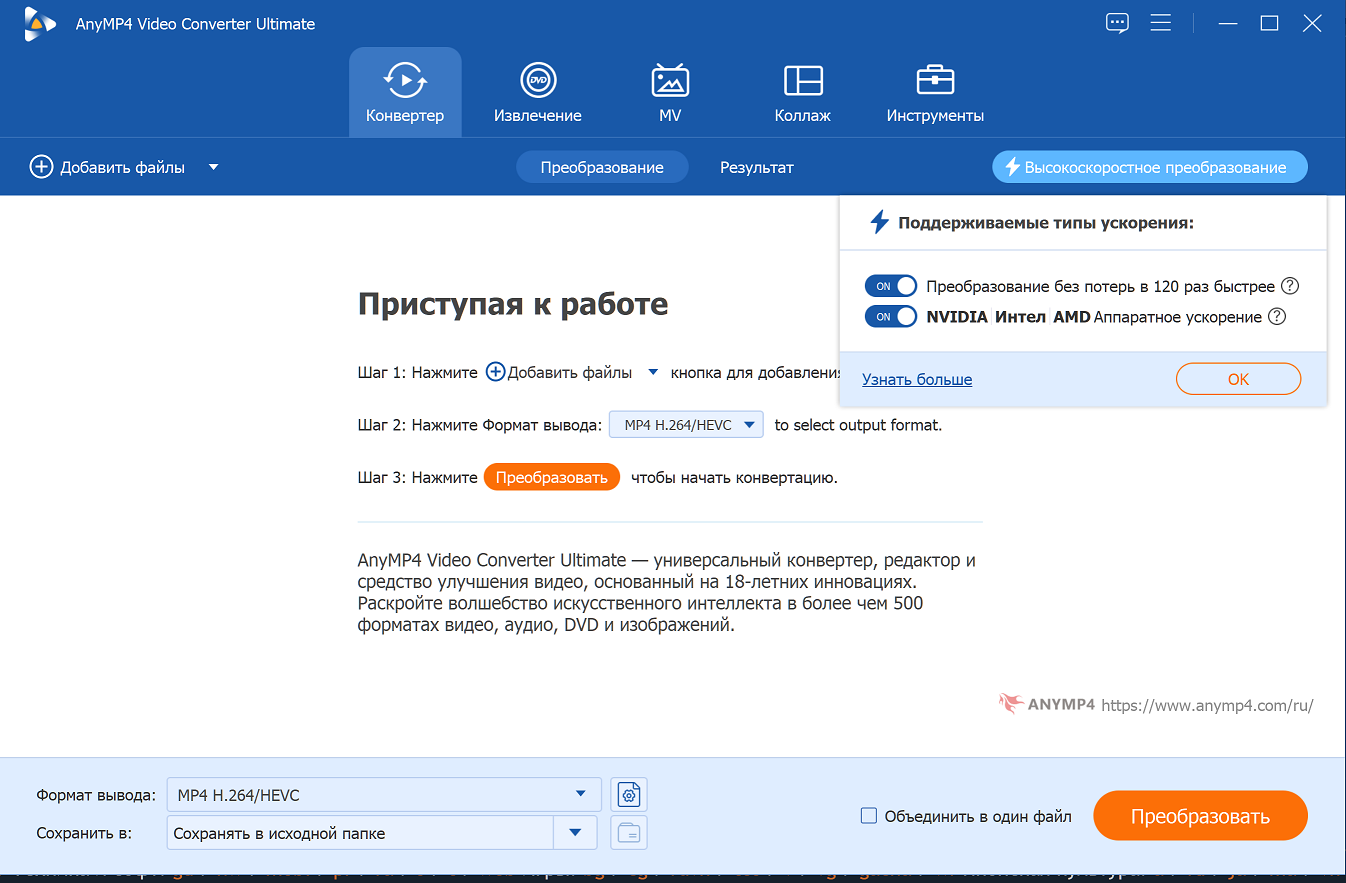Click the Формат вывода: label at bottom
The height and width of the screenshot is (883, 1346).
(x=96, y=795)
